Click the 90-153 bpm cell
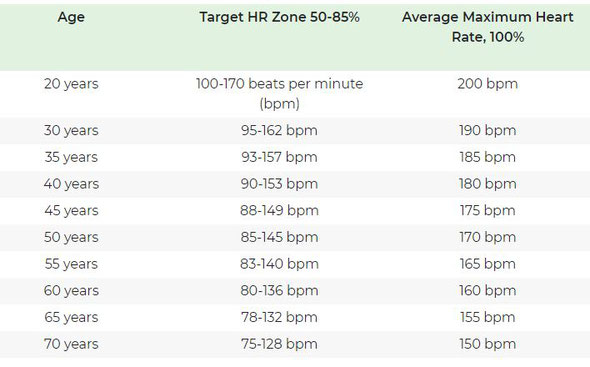Image resolution: width=590 pixels, height=367 pixels. tap(280, 184)
